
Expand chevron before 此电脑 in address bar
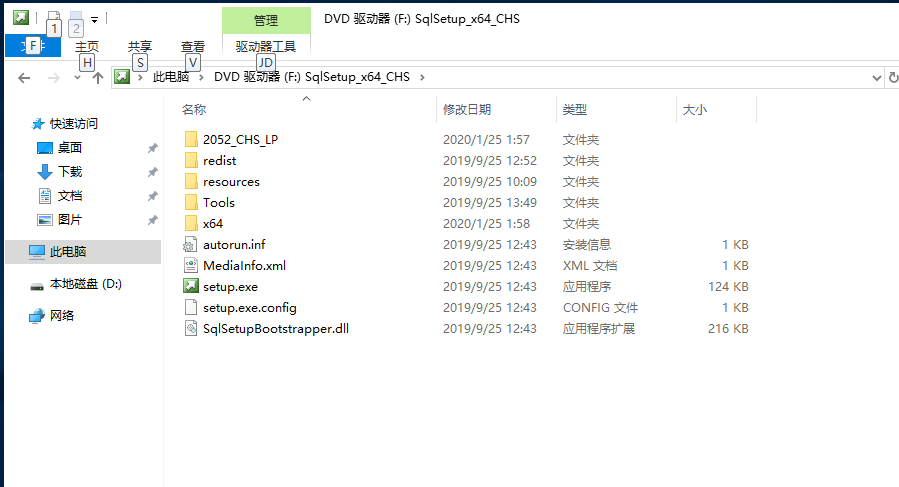[x=140, y=77]
